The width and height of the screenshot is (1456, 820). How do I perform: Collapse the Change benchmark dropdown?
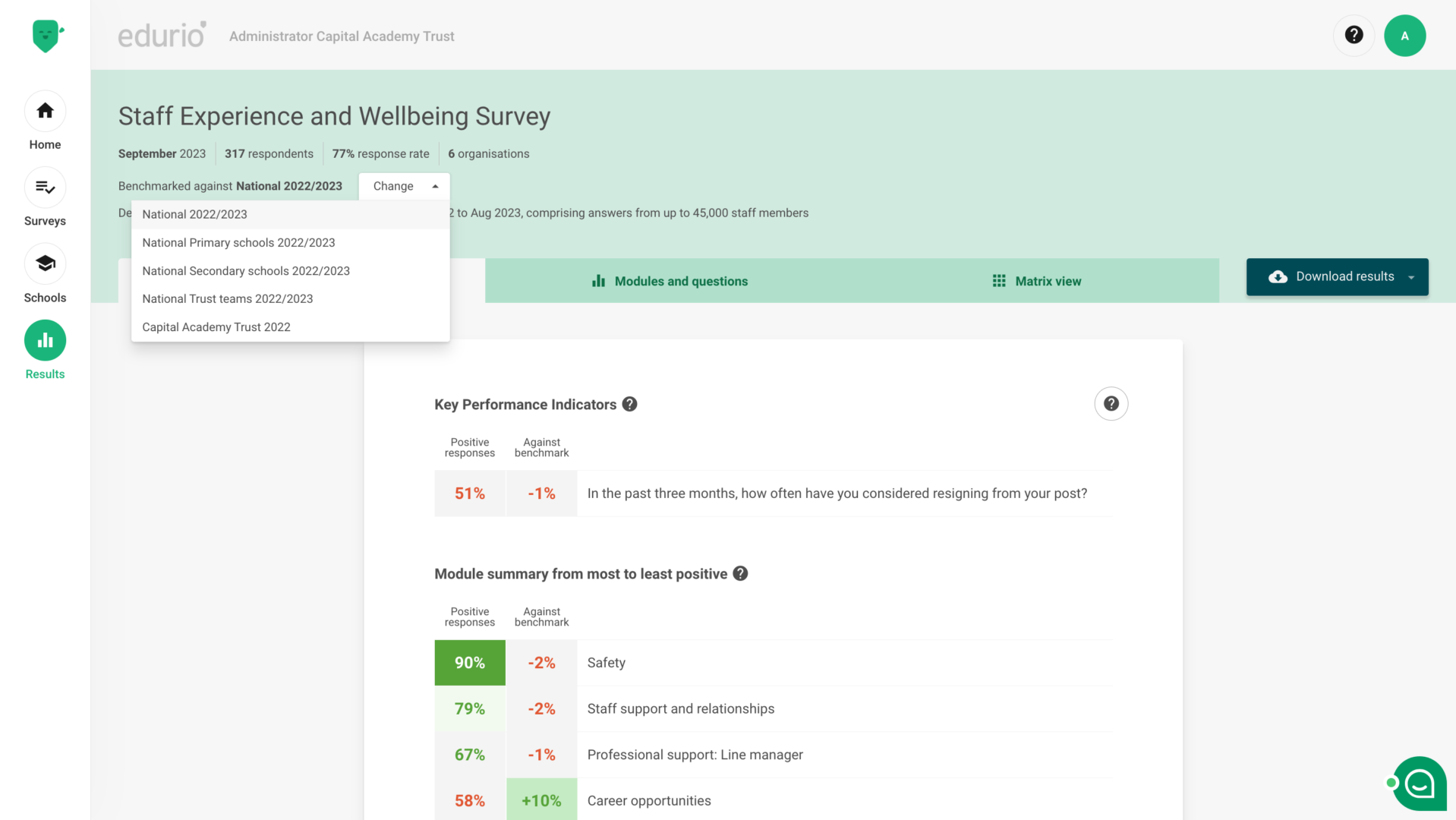pos(405,186)
